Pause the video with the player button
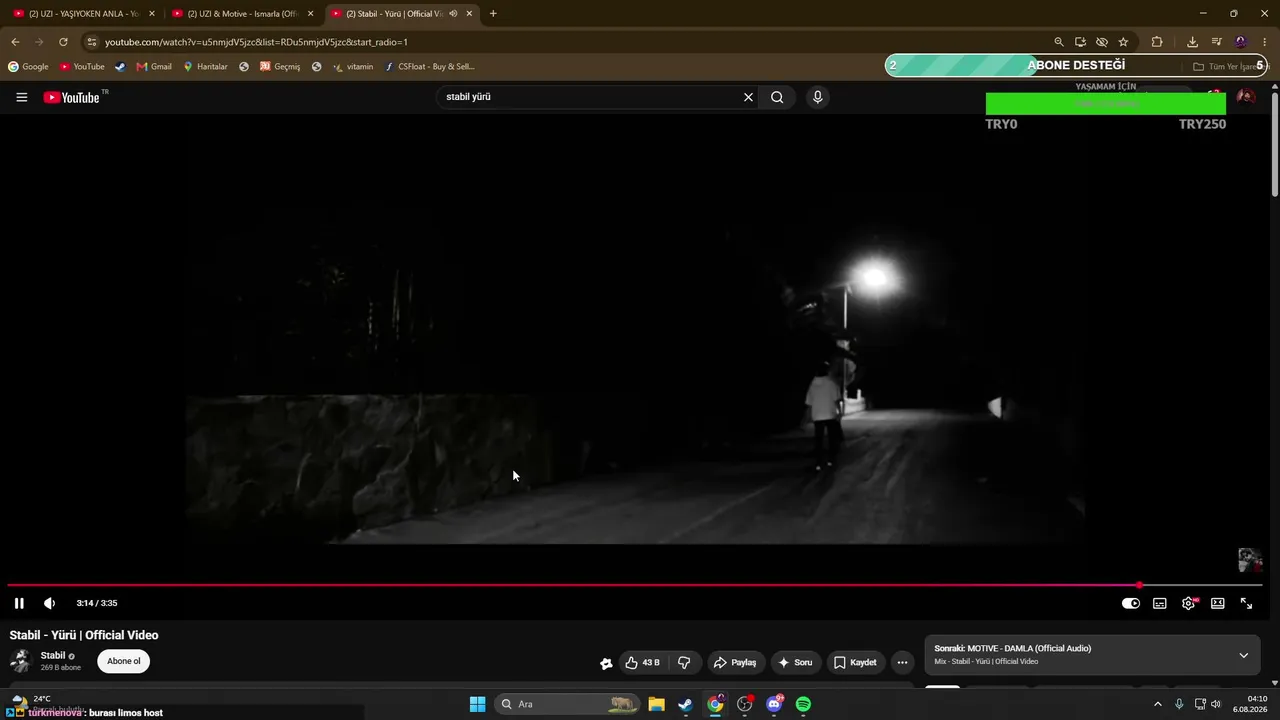 pyautogui.click(x=19, y=603)
